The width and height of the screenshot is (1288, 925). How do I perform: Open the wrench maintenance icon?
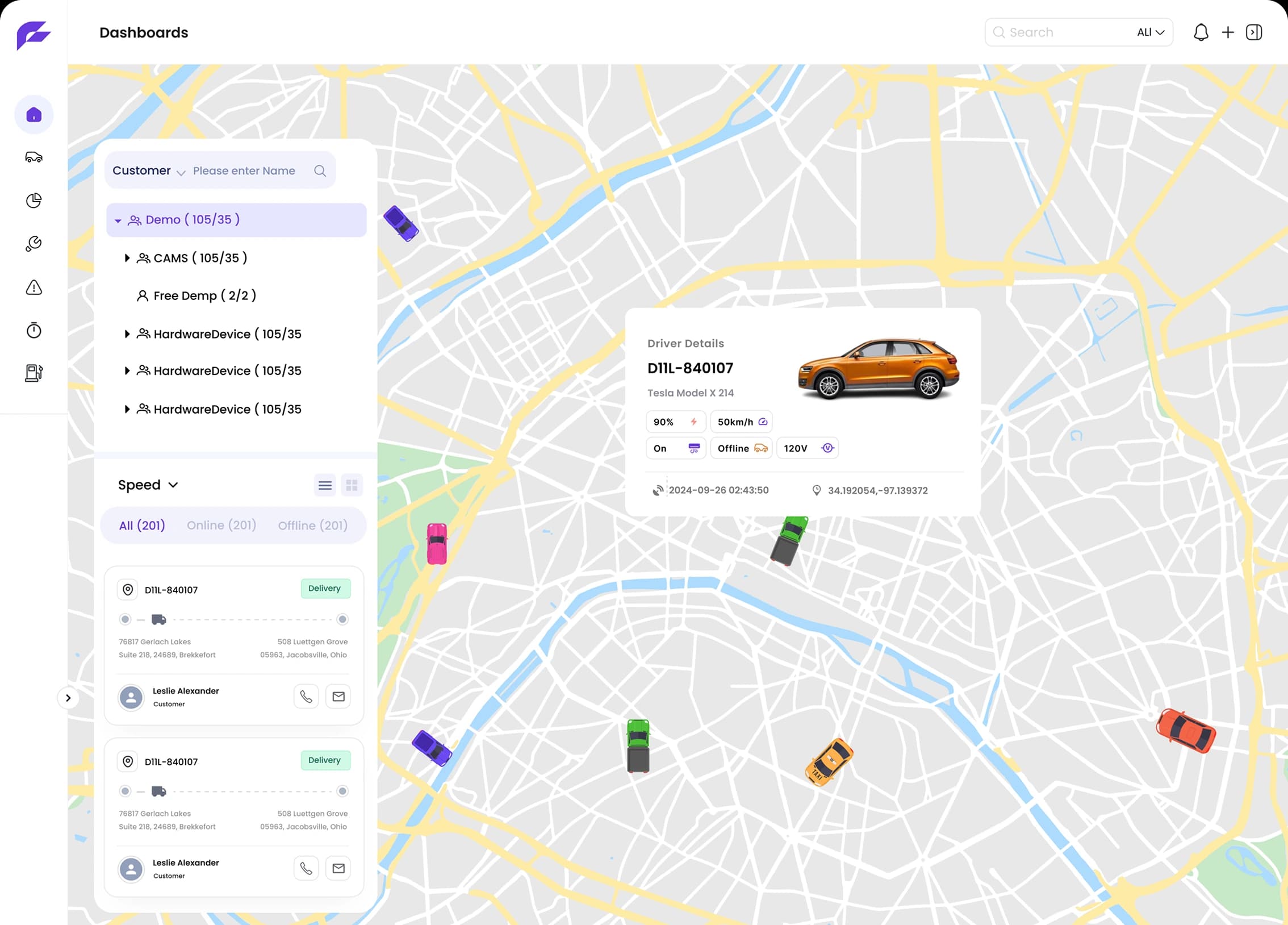tap(34, 244)
